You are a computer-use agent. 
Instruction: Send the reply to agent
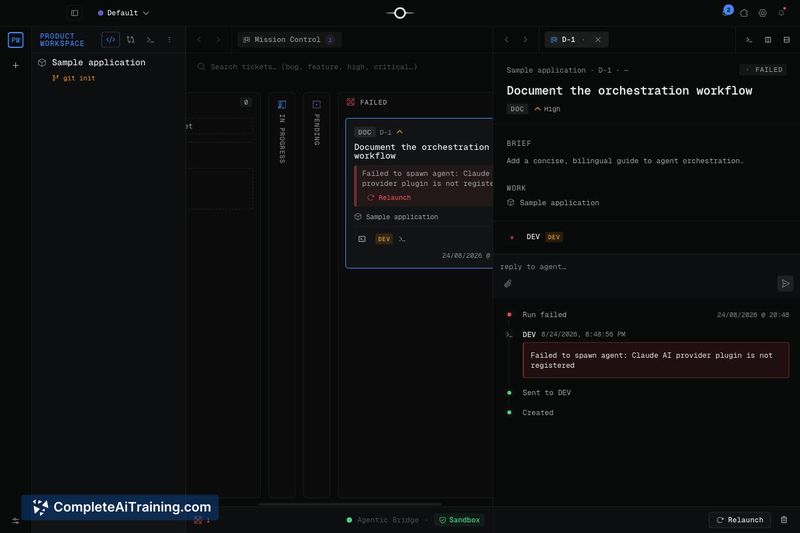(x=785, y=284)
